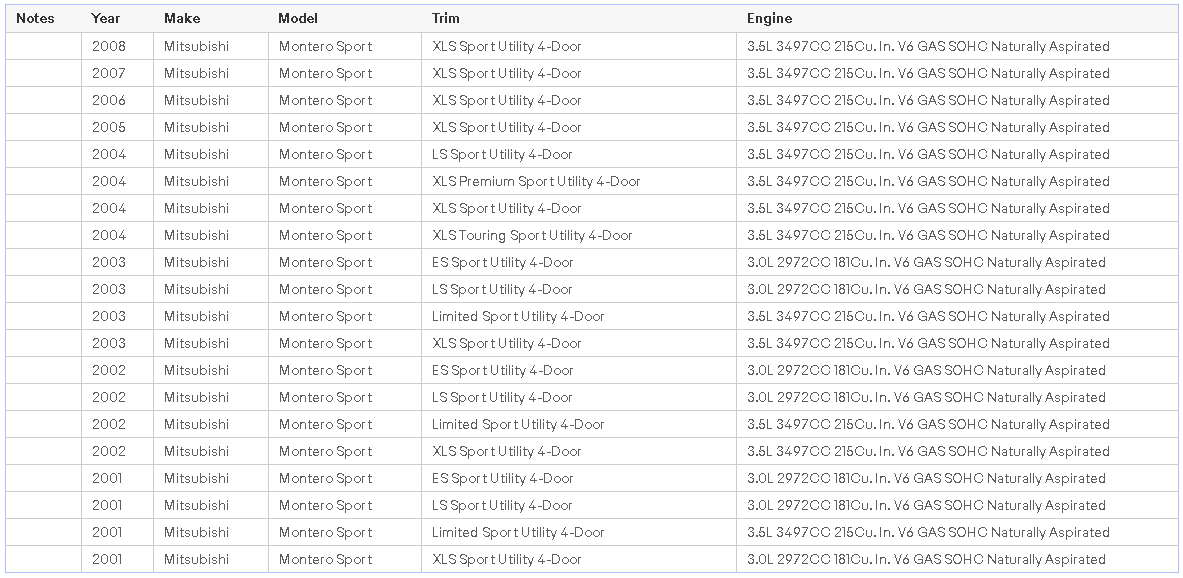The width and height of the screenshot is (1183, 578).
Task: Click the empty Notes cell in 2008 row
Action: point(43,46)
